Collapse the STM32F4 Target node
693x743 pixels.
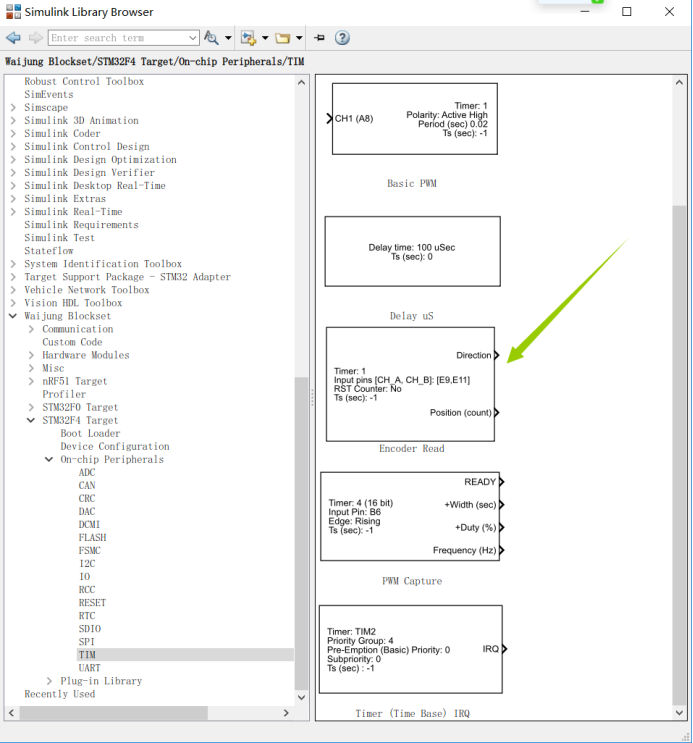(x=31, y=420)
